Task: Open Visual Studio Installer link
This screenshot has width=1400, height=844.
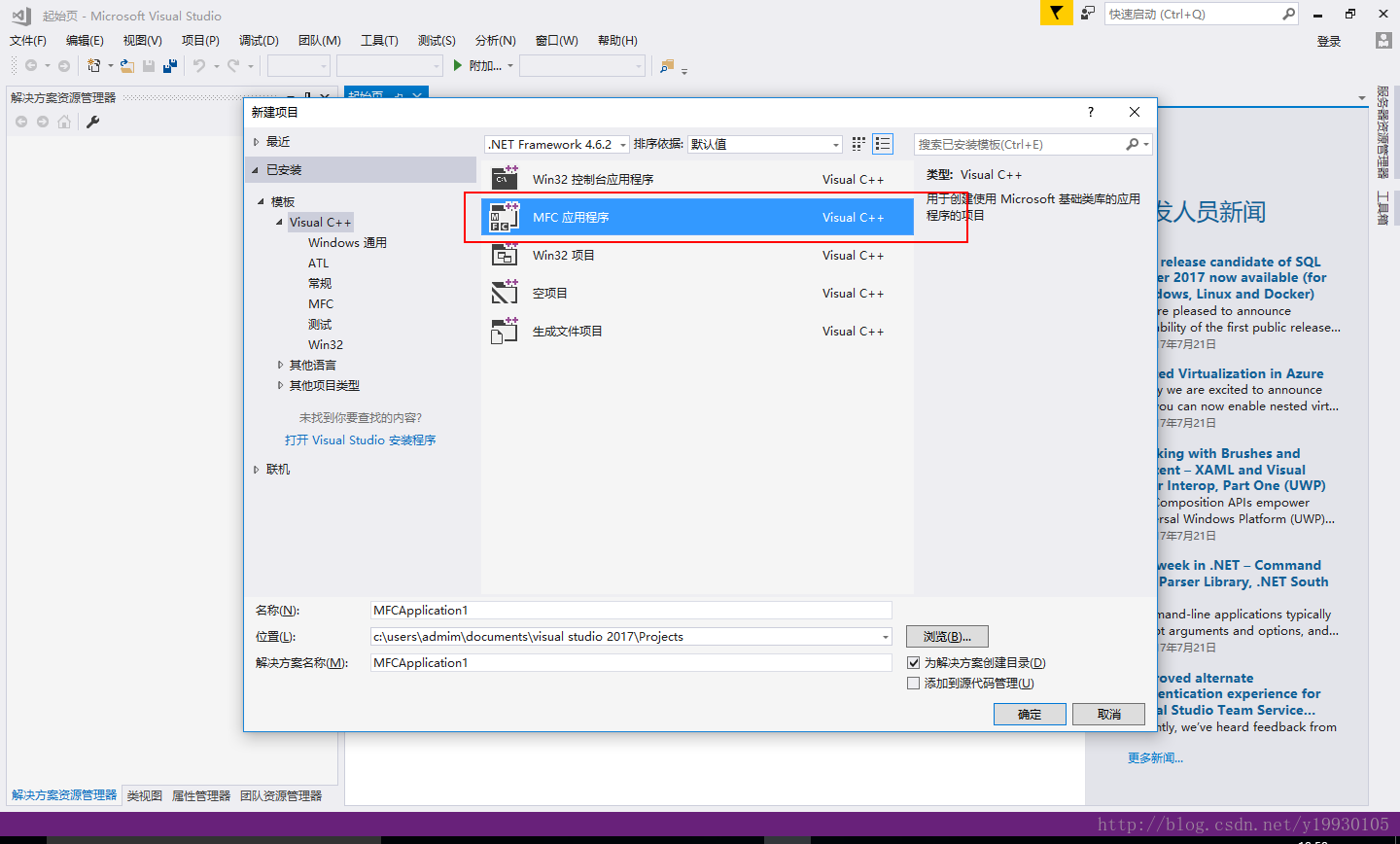Action: (361, 440)
